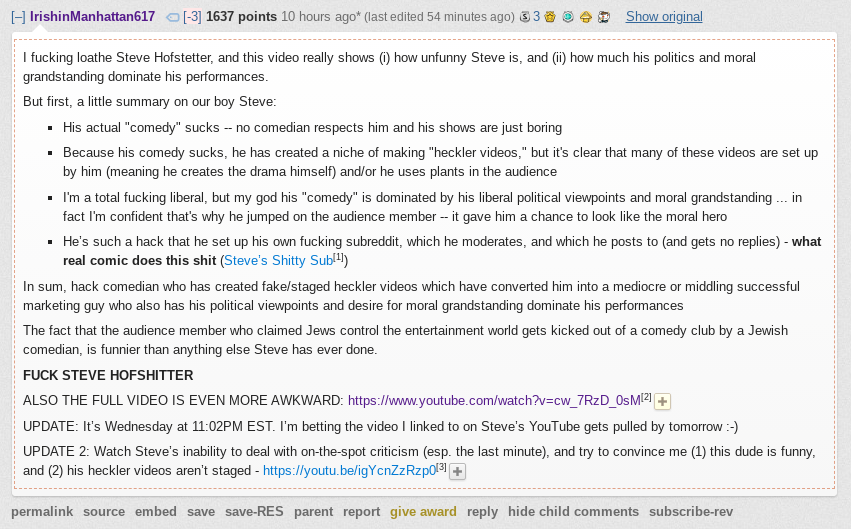Open the youtube.com/watch?v=cw_7RzD_0sM link

click(494, 400)
